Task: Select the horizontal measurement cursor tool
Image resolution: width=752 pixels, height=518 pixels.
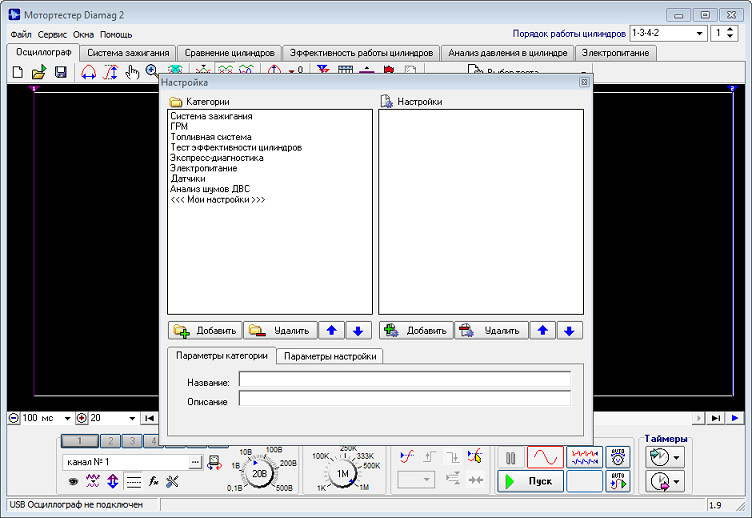Action: 88,72
